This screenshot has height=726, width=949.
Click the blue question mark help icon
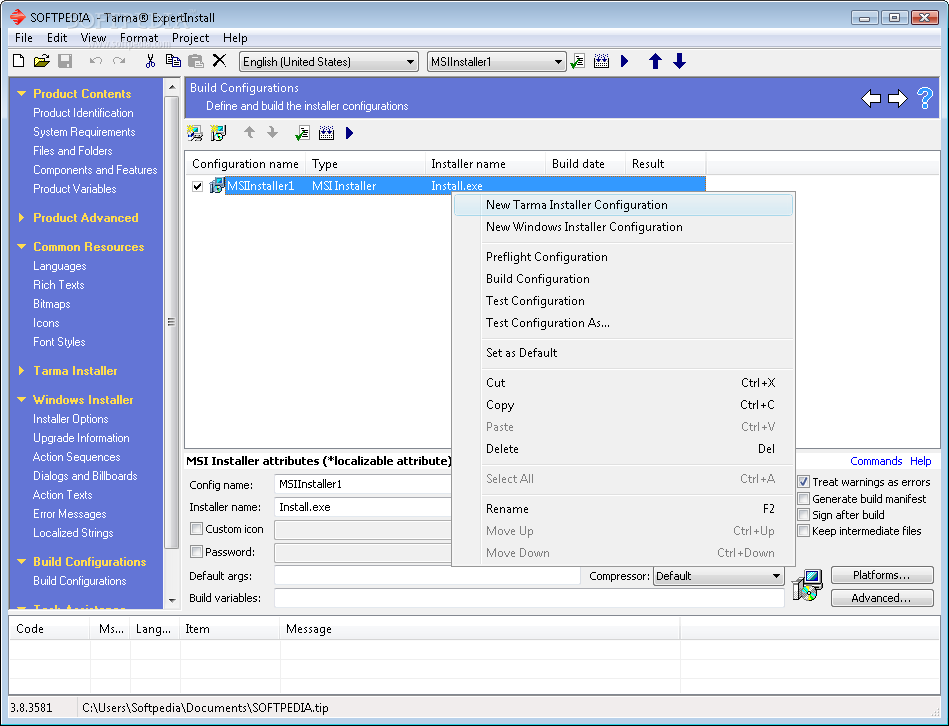point(923,98)
